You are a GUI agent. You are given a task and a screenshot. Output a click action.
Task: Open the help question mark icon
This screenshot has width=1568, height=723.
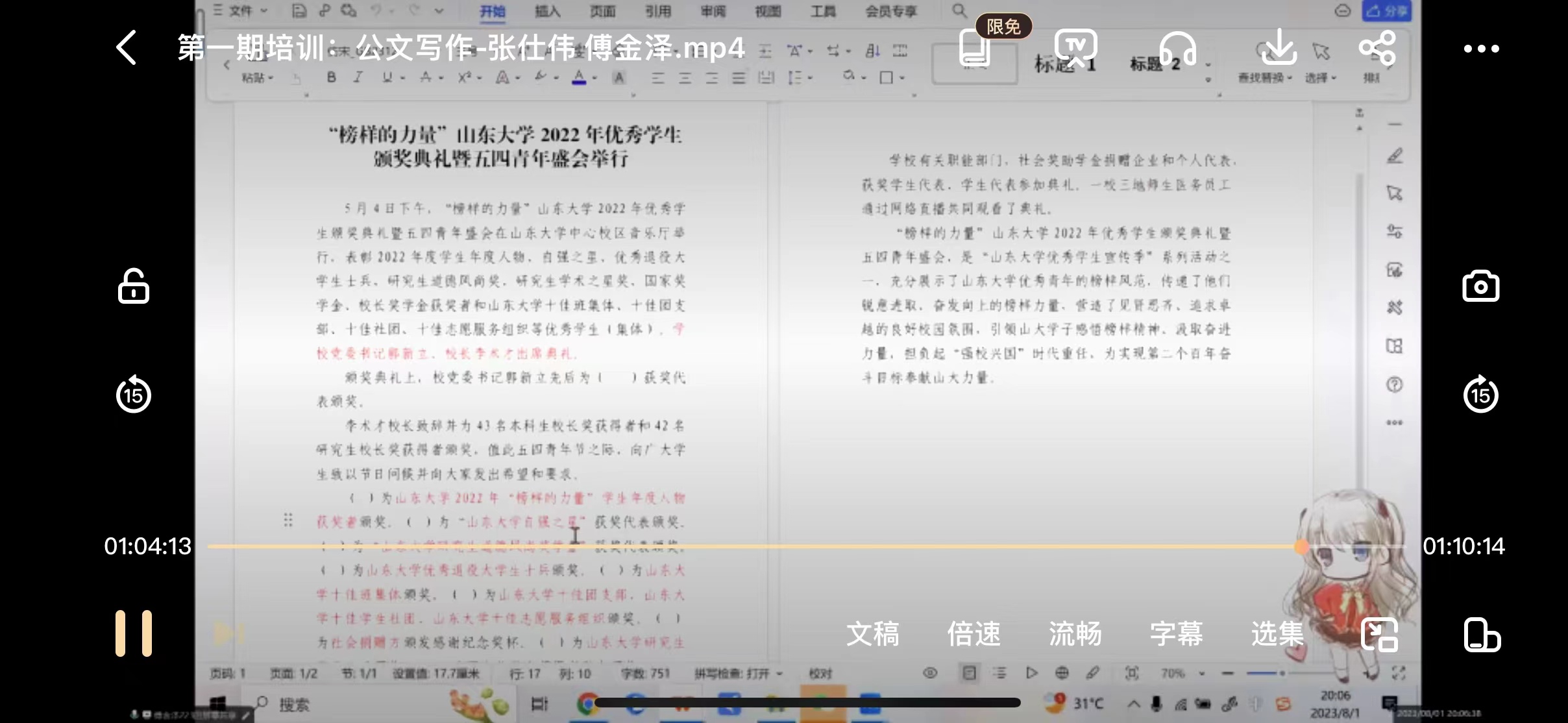[1395, 384]
